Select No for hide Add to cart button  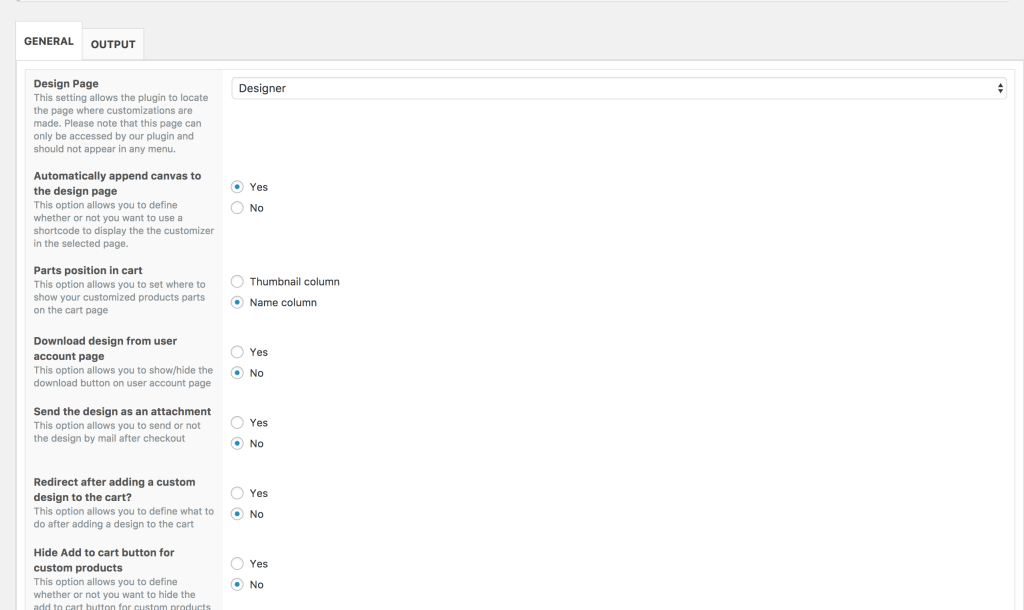(237, 584)
